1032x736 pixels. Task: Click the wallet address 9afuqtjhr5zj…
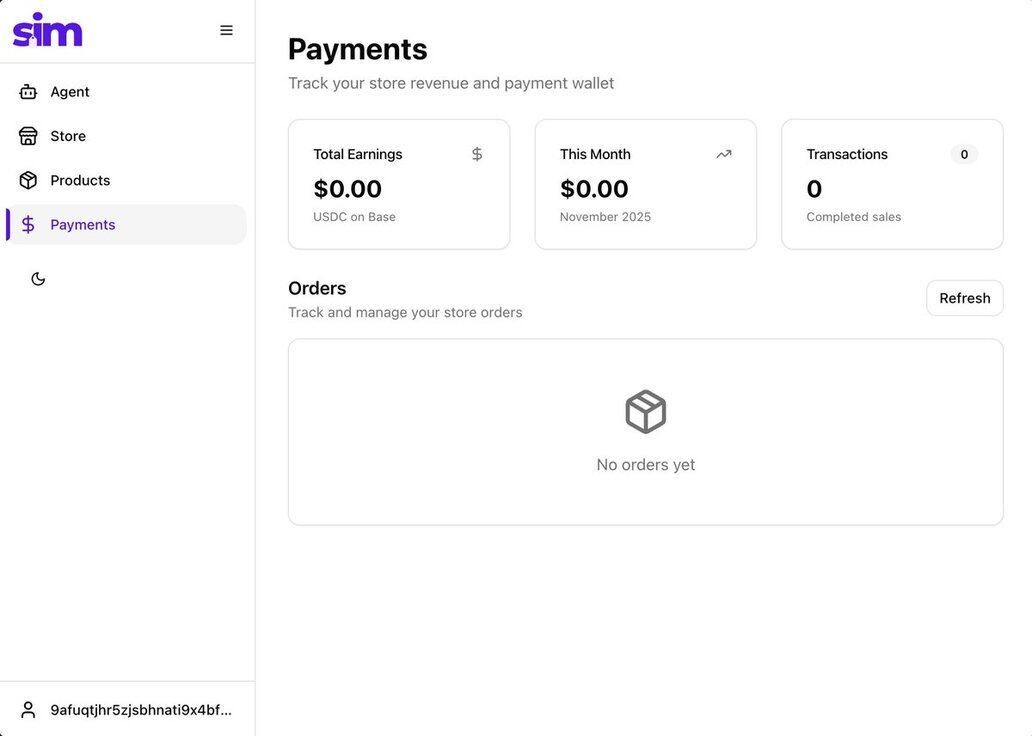point(141,710)
